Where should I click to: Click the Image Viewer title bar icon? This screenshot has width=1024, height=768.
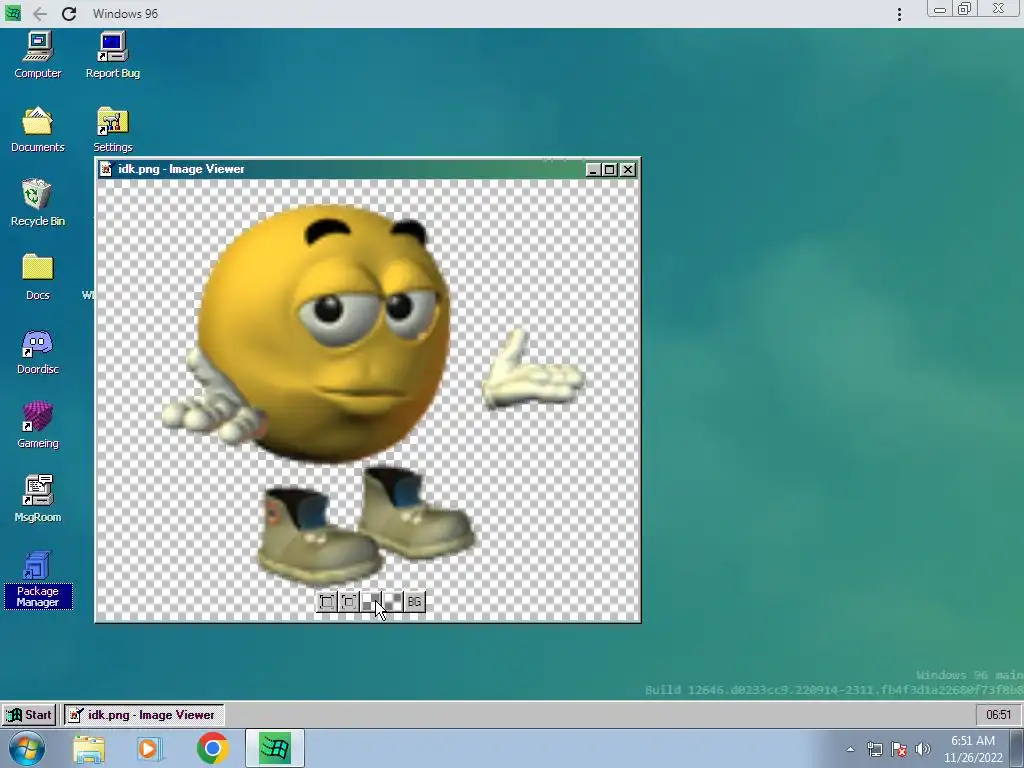pyautogui.click(x=106, y=169)
